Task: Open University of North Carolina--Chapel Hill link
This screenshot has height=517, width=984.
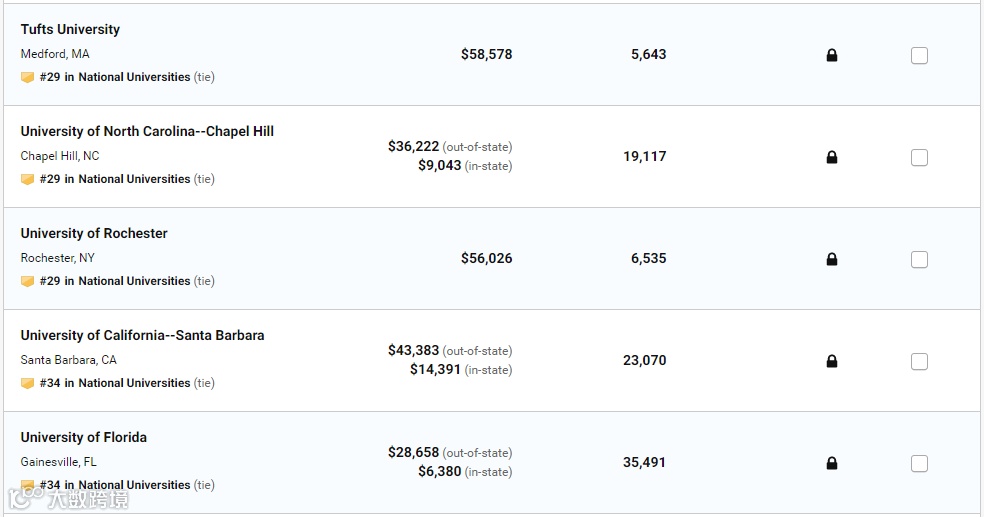Action: point(147,131)
